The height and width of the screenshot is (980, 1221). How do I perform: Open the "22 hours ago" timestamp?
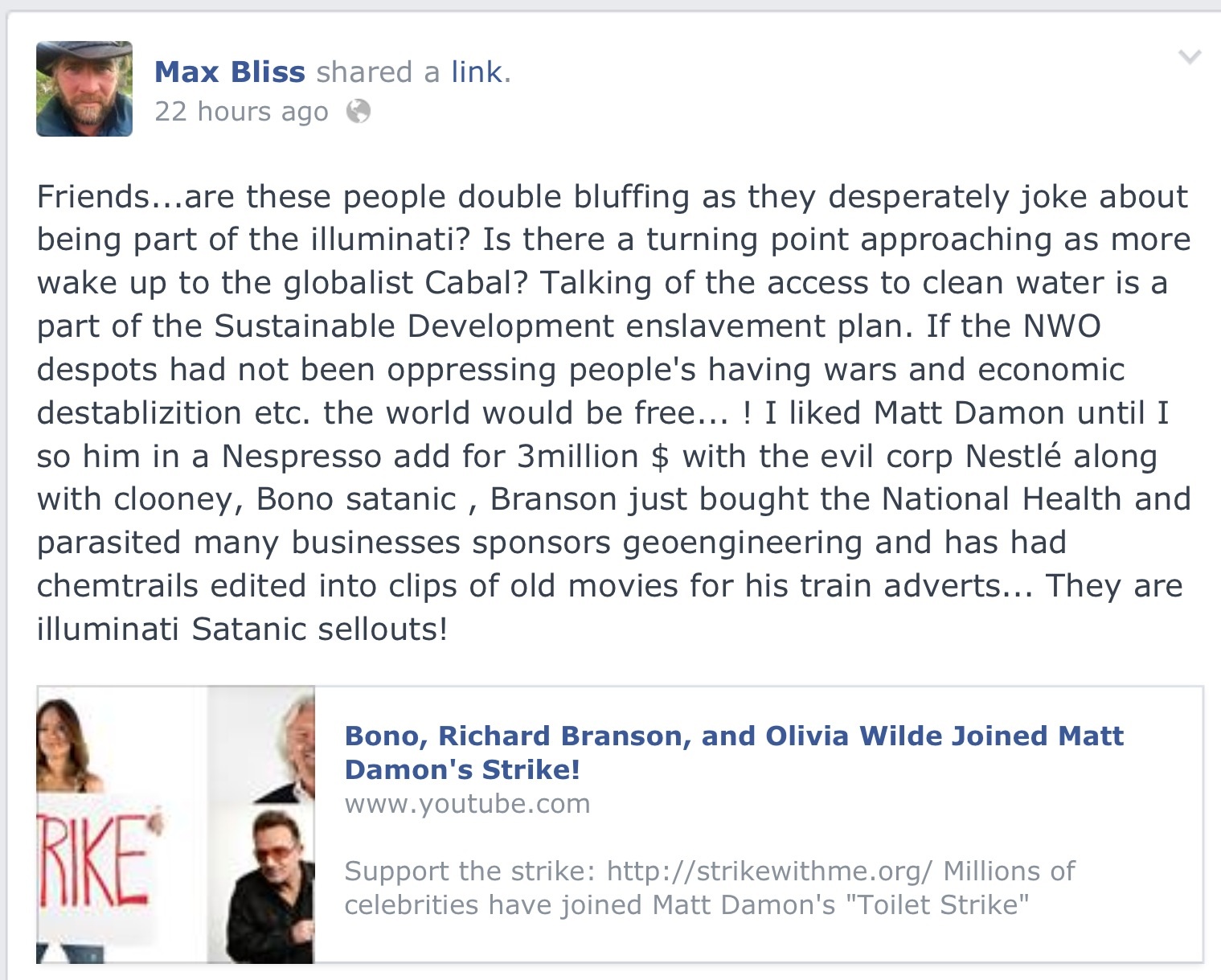tap(241, 111)
